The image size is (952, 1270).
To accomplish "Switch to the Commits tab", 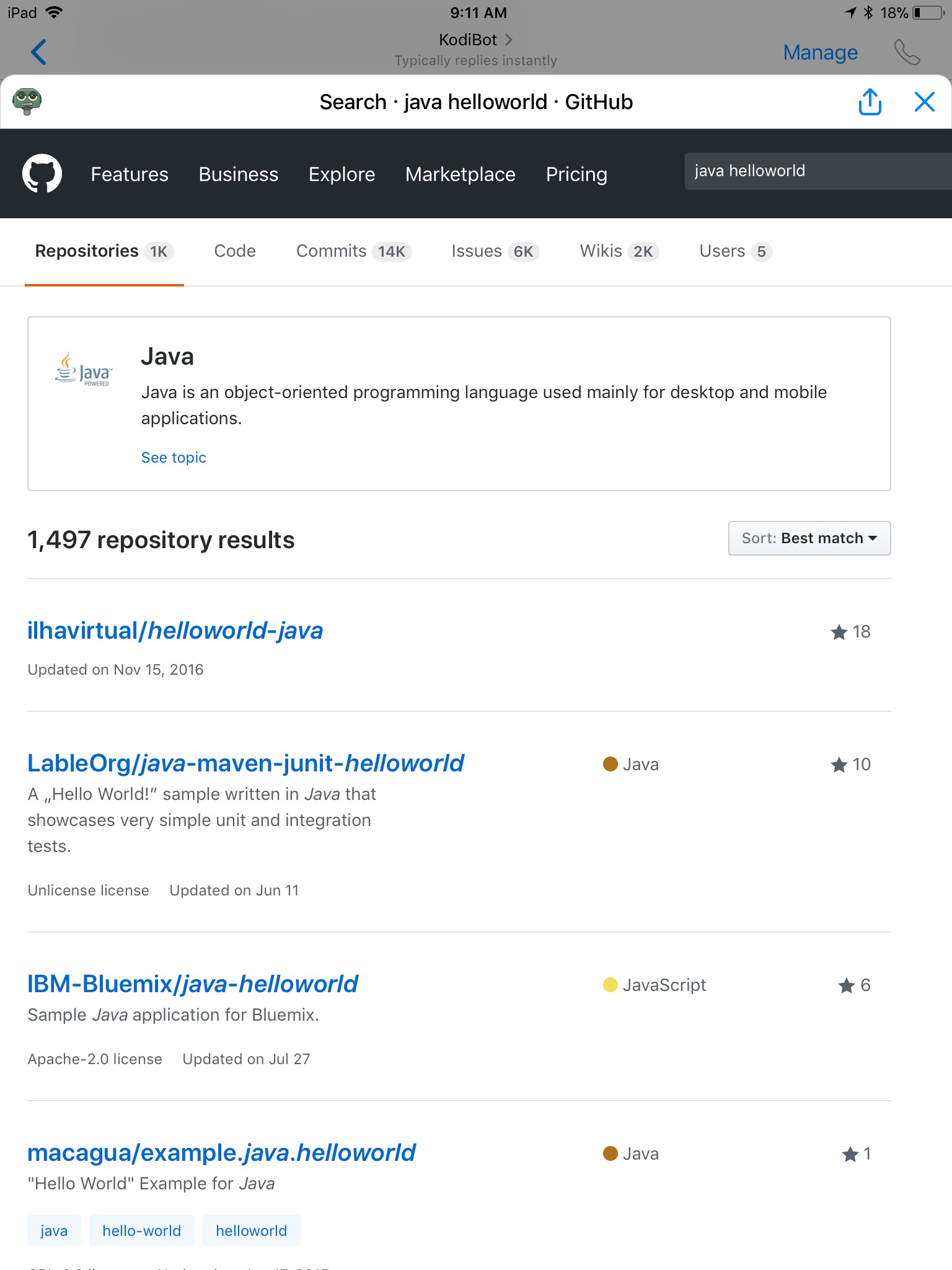I will coord(354,251).
